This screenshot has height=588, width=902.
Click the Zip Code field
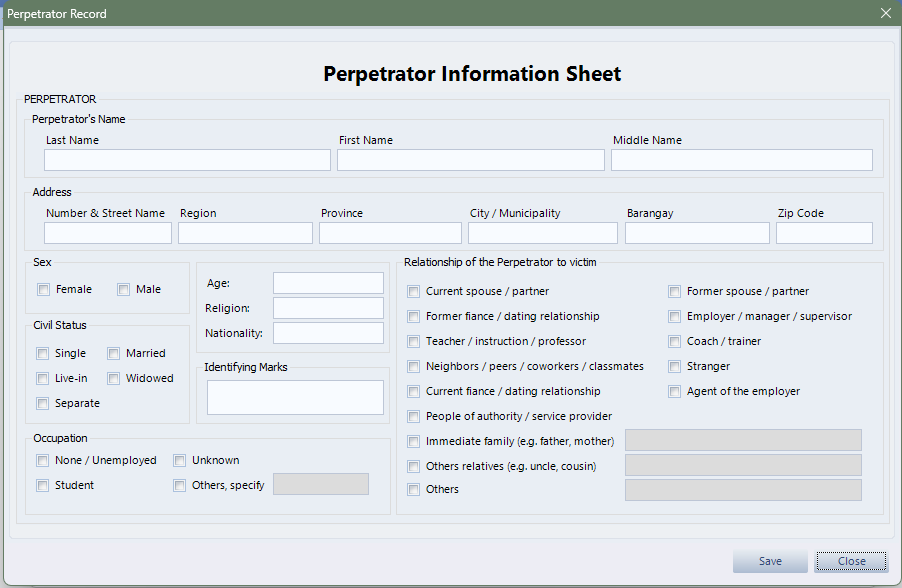click(x=823, y=233)
